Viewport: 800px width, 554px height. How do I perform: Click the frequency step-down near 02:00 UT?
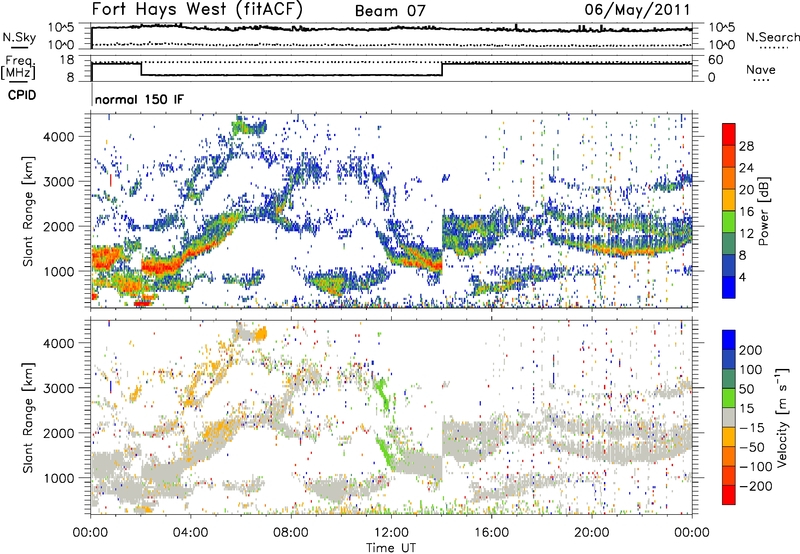point(141,69)
